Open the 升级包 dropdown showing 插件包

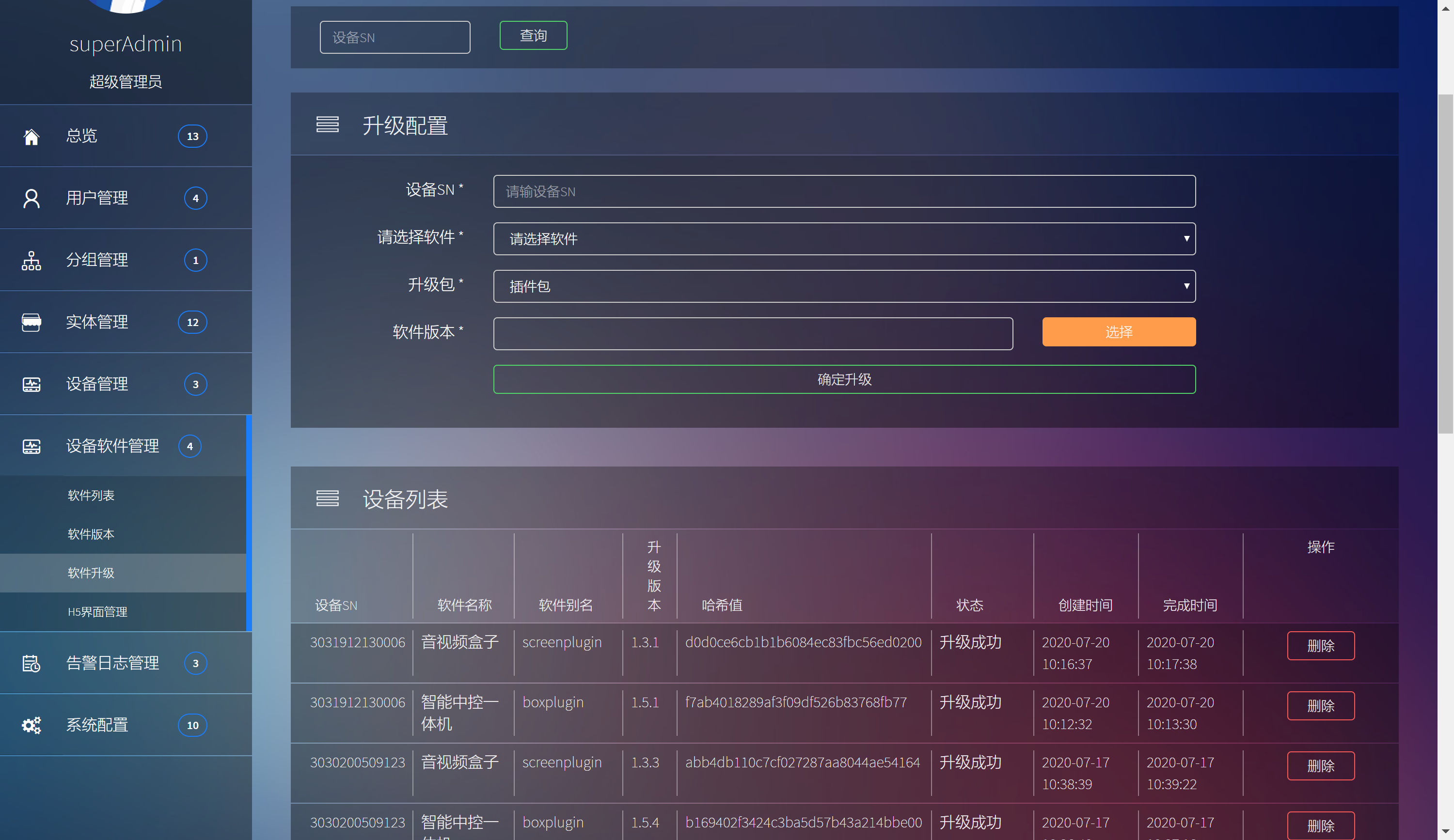844,286
